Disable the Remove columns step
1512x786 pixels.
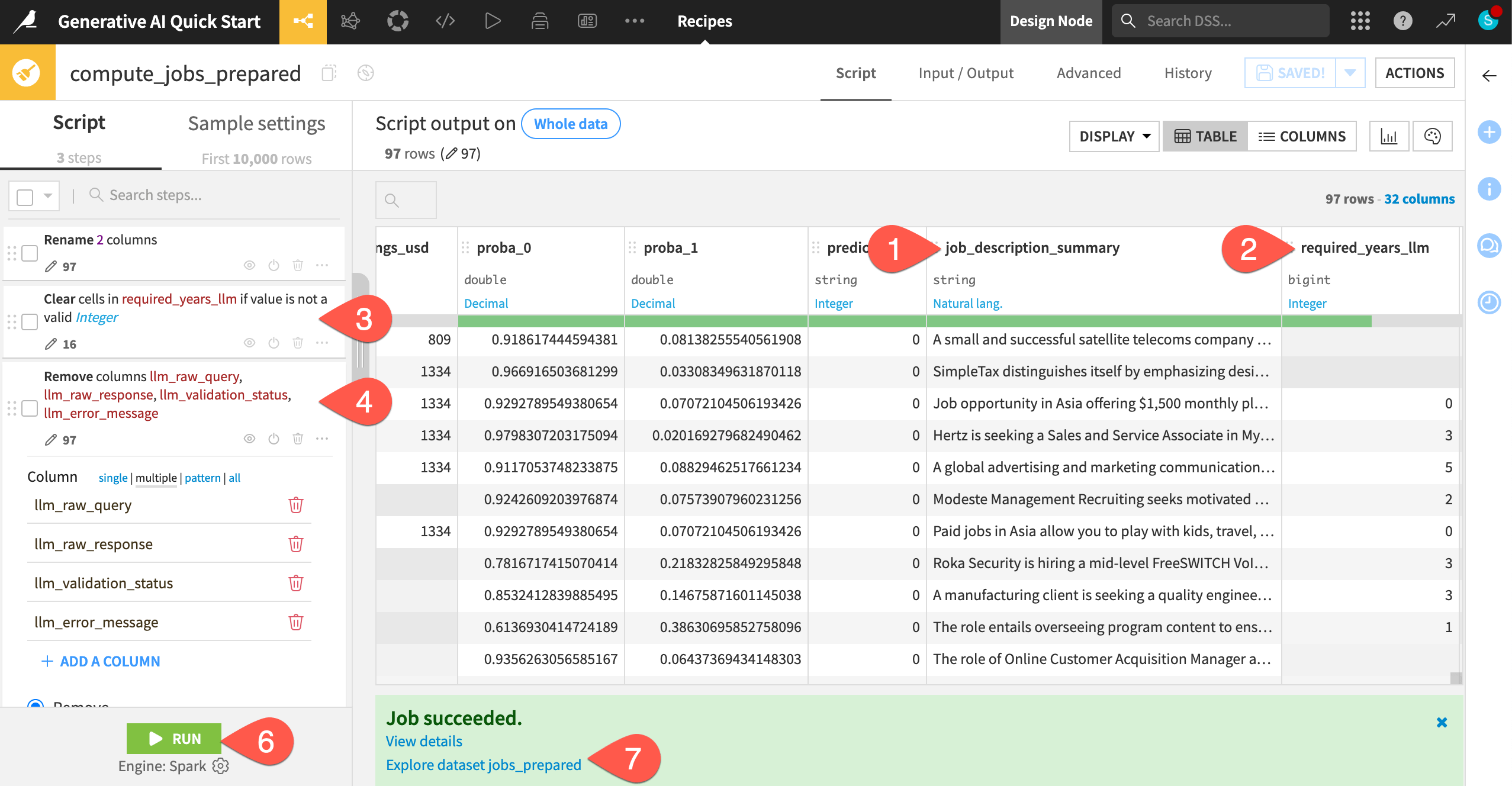tap(273, 438)
